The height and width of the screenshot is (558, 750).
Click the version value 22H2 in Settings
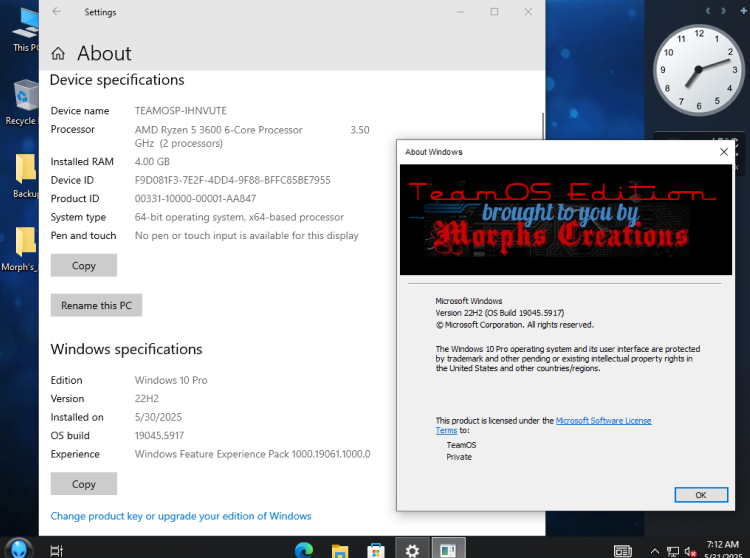(x=146, y=399)
